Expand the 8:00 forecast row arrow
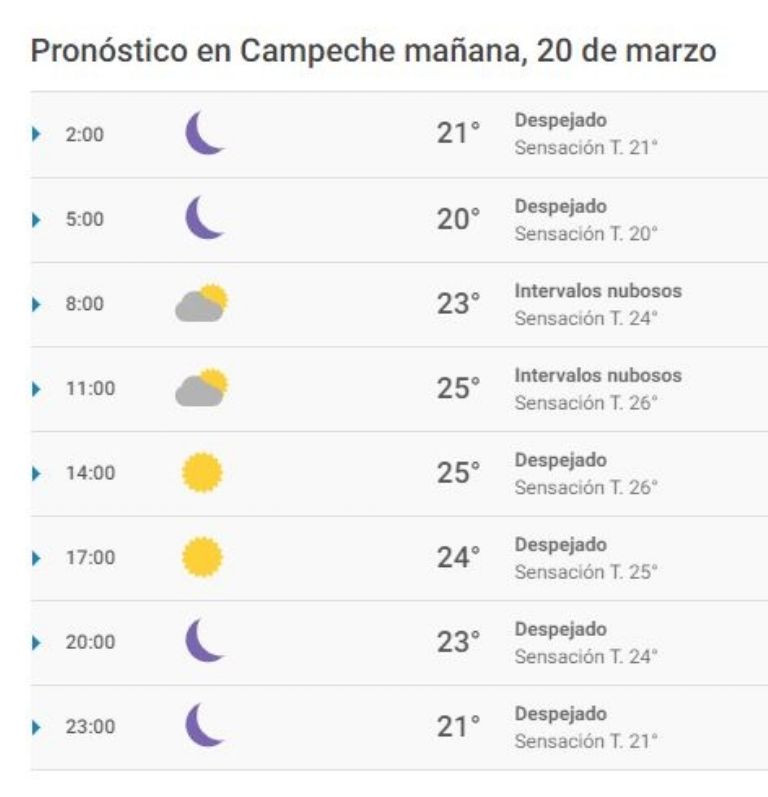 tap(36, 304)
